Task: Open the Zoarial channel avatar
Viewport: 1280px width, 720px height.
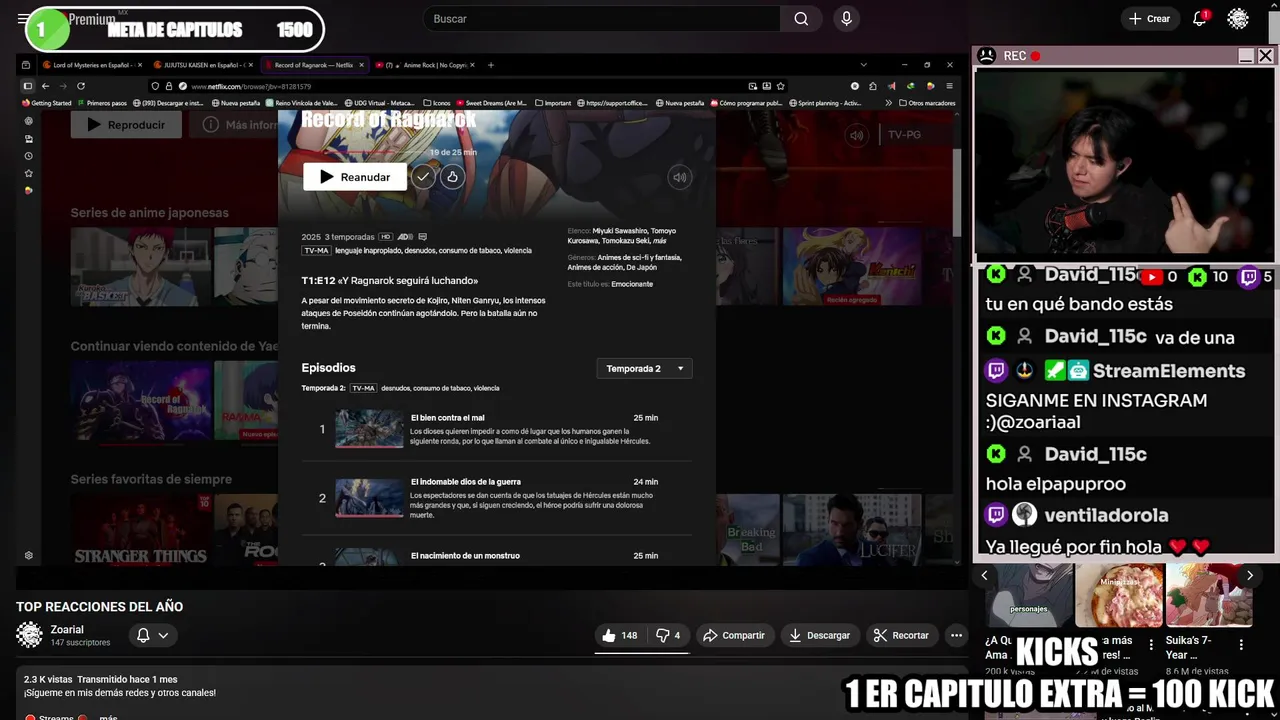Action: (30, 635)
